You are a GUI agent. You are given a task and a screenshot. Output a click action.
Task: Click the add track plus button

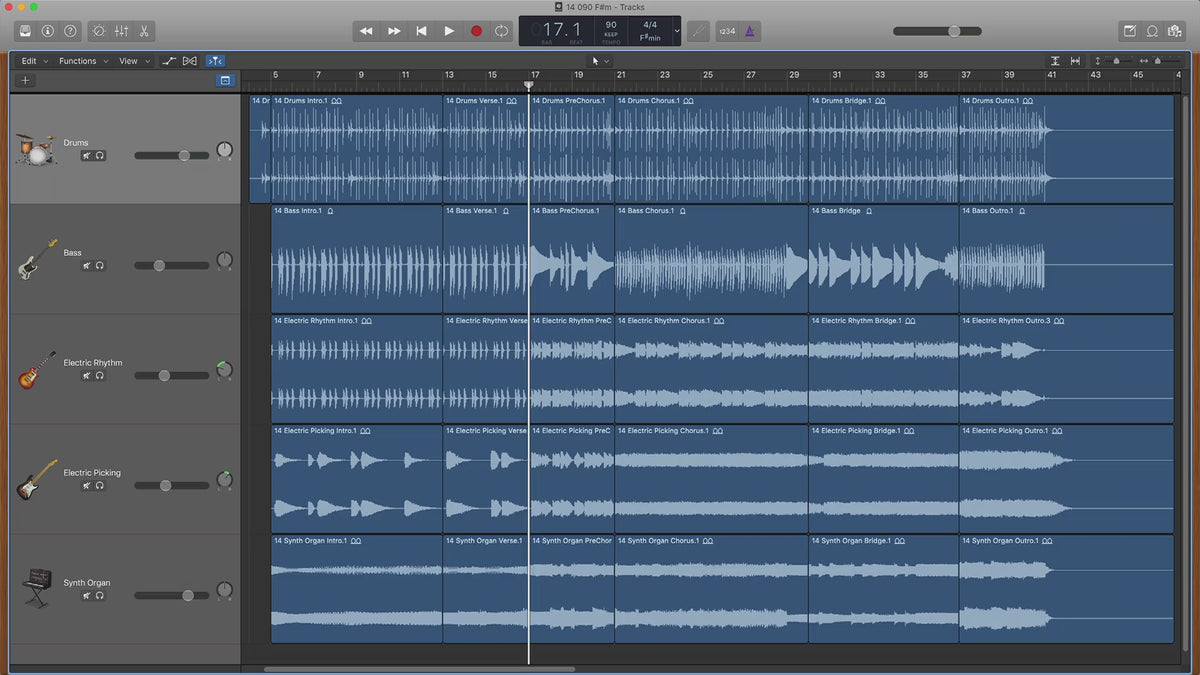click(x=25, y=80)
